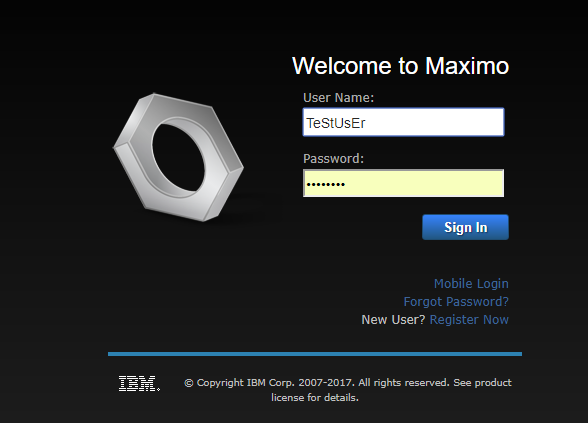588x423 pixels.
Task: Open the Register Now link
Action: 469,320
